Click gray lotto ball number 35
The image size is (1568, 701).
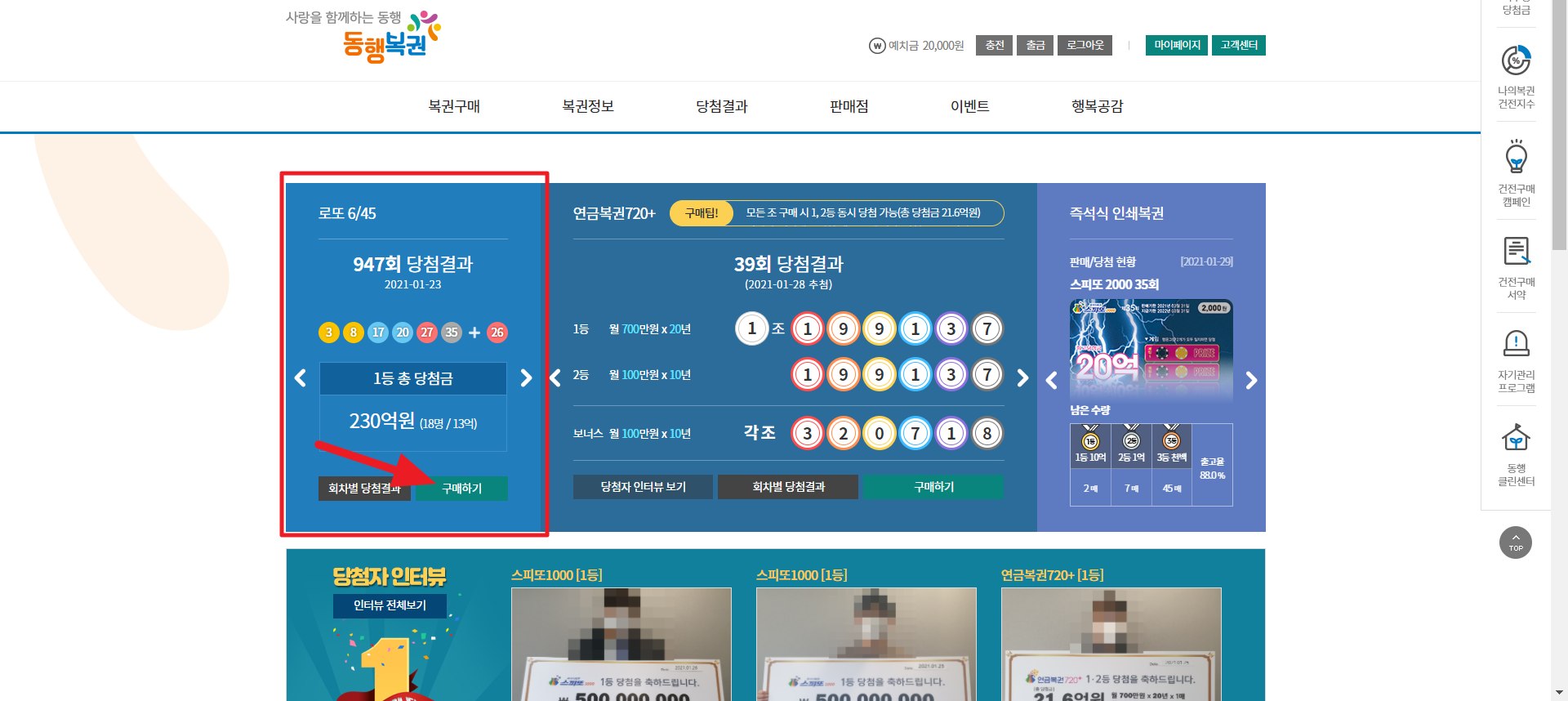[451, 333]
